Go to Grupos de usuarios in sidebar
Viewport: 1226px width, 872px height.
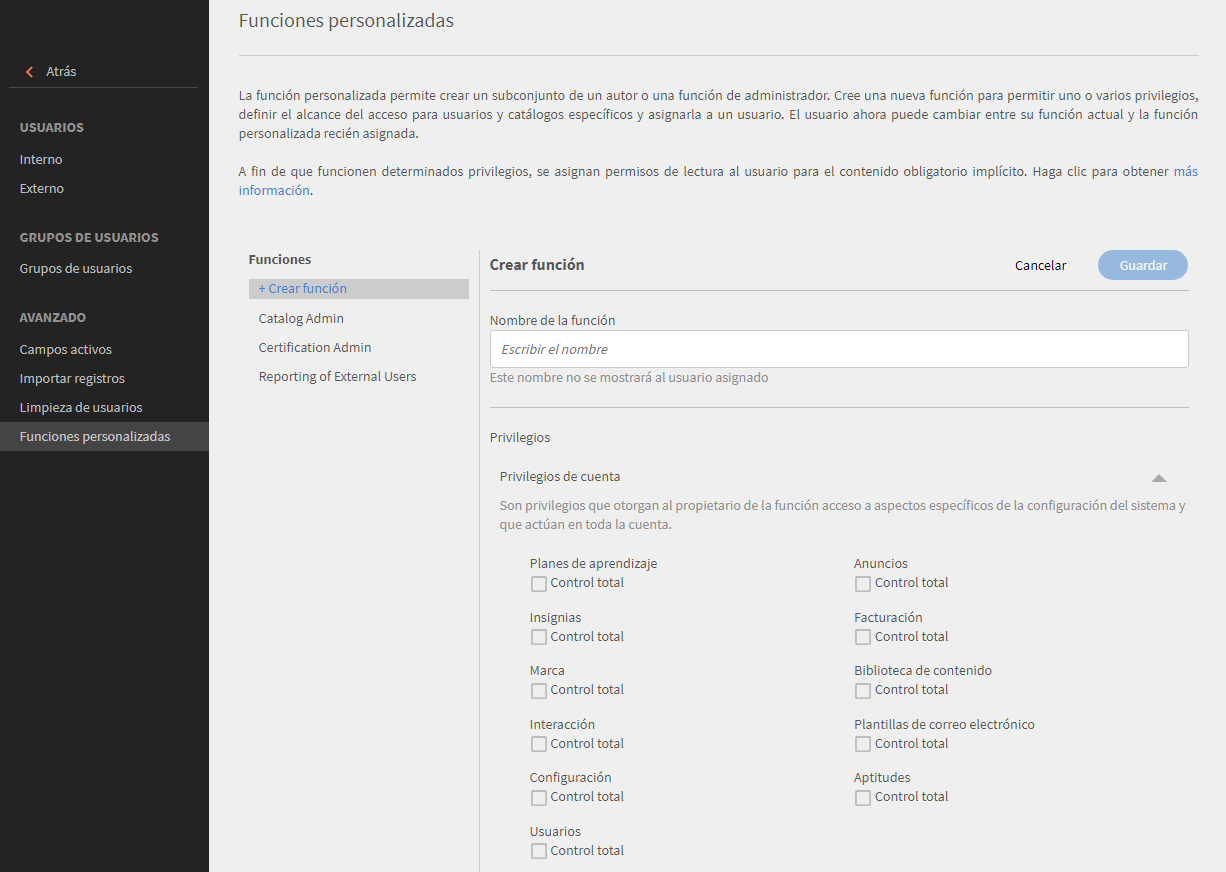(76, 268)
